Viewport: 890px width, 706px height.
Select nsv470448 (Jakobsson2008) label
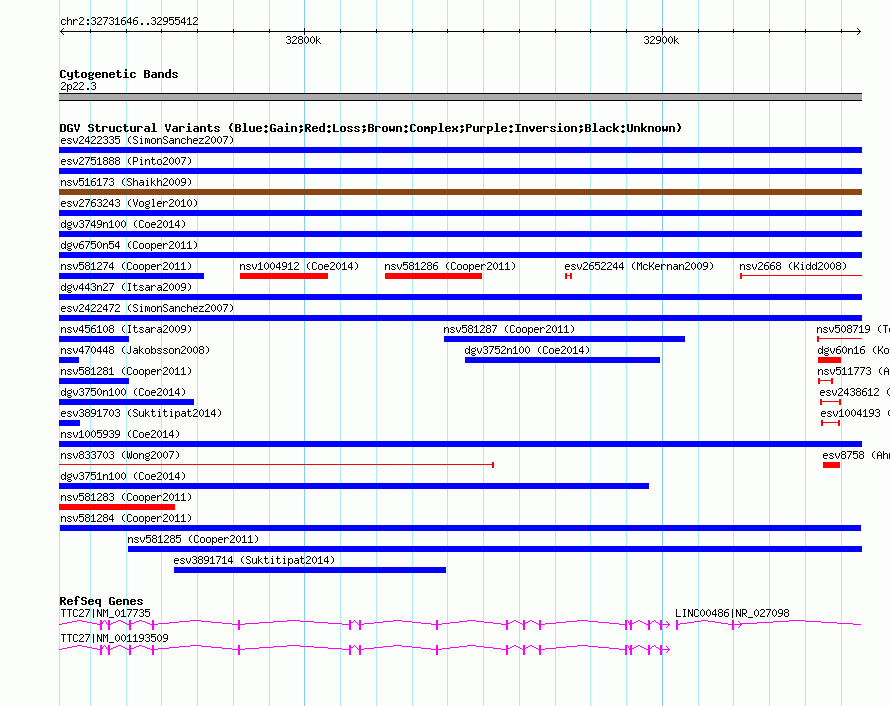point(135,350)
